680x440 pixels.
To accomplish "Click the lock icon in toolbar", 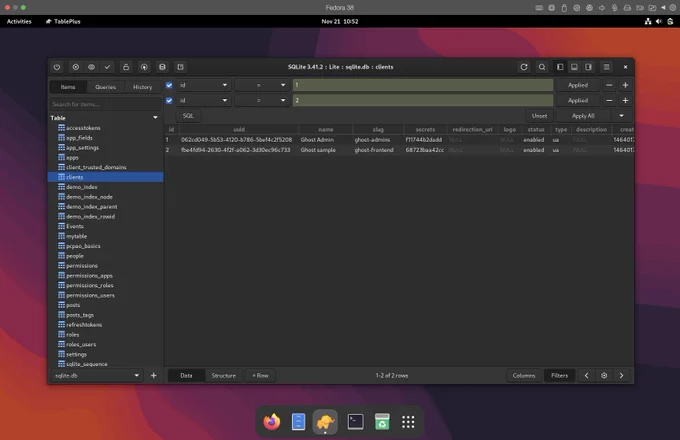I will pos(126,67).
